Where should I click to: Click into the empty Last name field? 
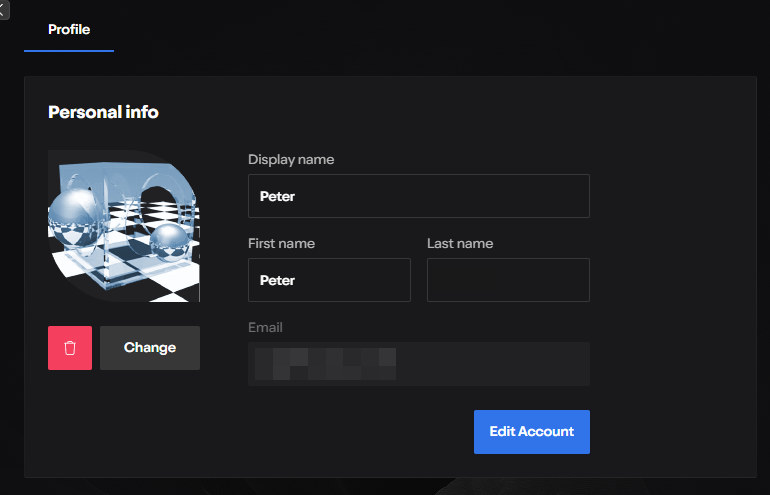pyautogui.click(x=508, y=280)
